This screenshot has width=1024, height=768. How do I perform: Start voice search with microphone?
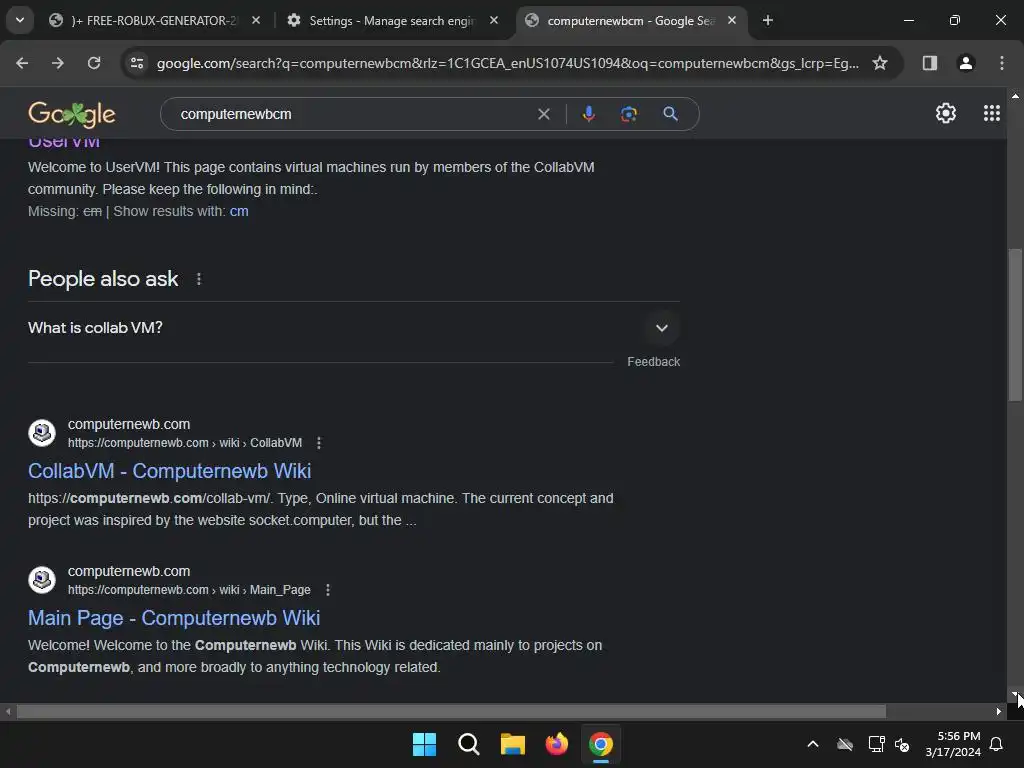[x=588, y=114]
